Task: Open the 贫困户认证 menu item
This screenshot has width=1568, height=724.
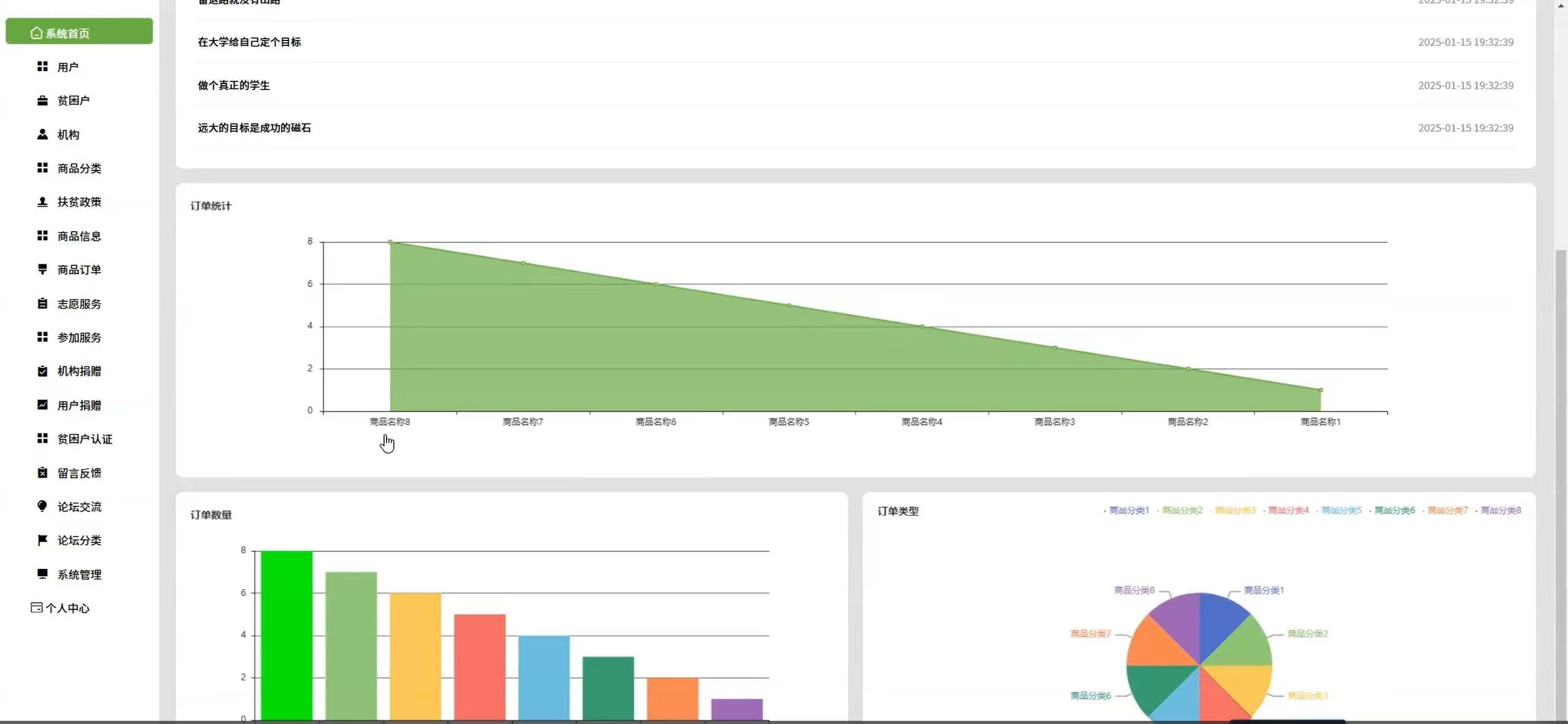Action: [85, 439]
